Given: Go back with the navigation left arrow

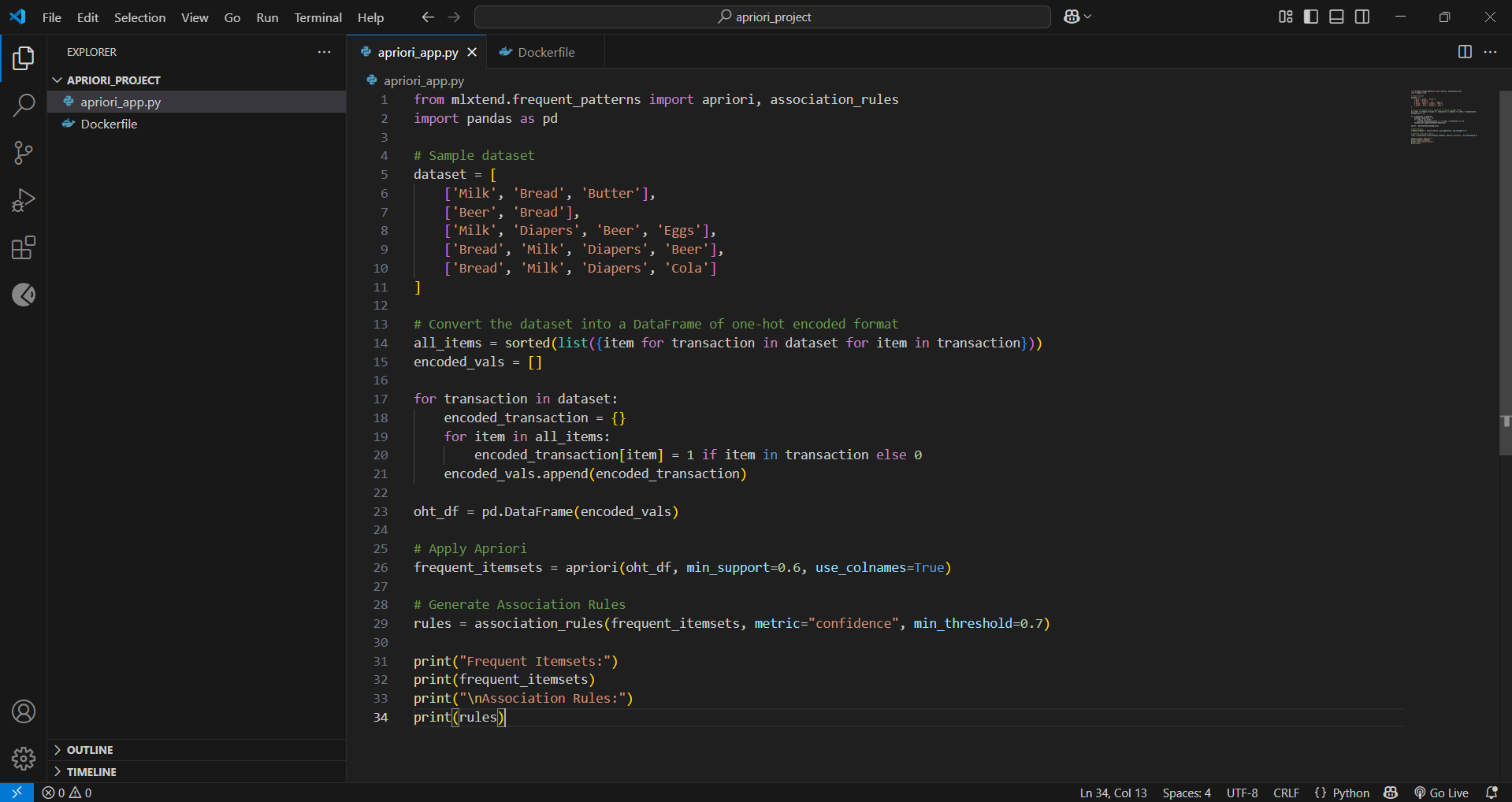Looking at the screenshot, I should pyautogui.click(x=428, y=17).
